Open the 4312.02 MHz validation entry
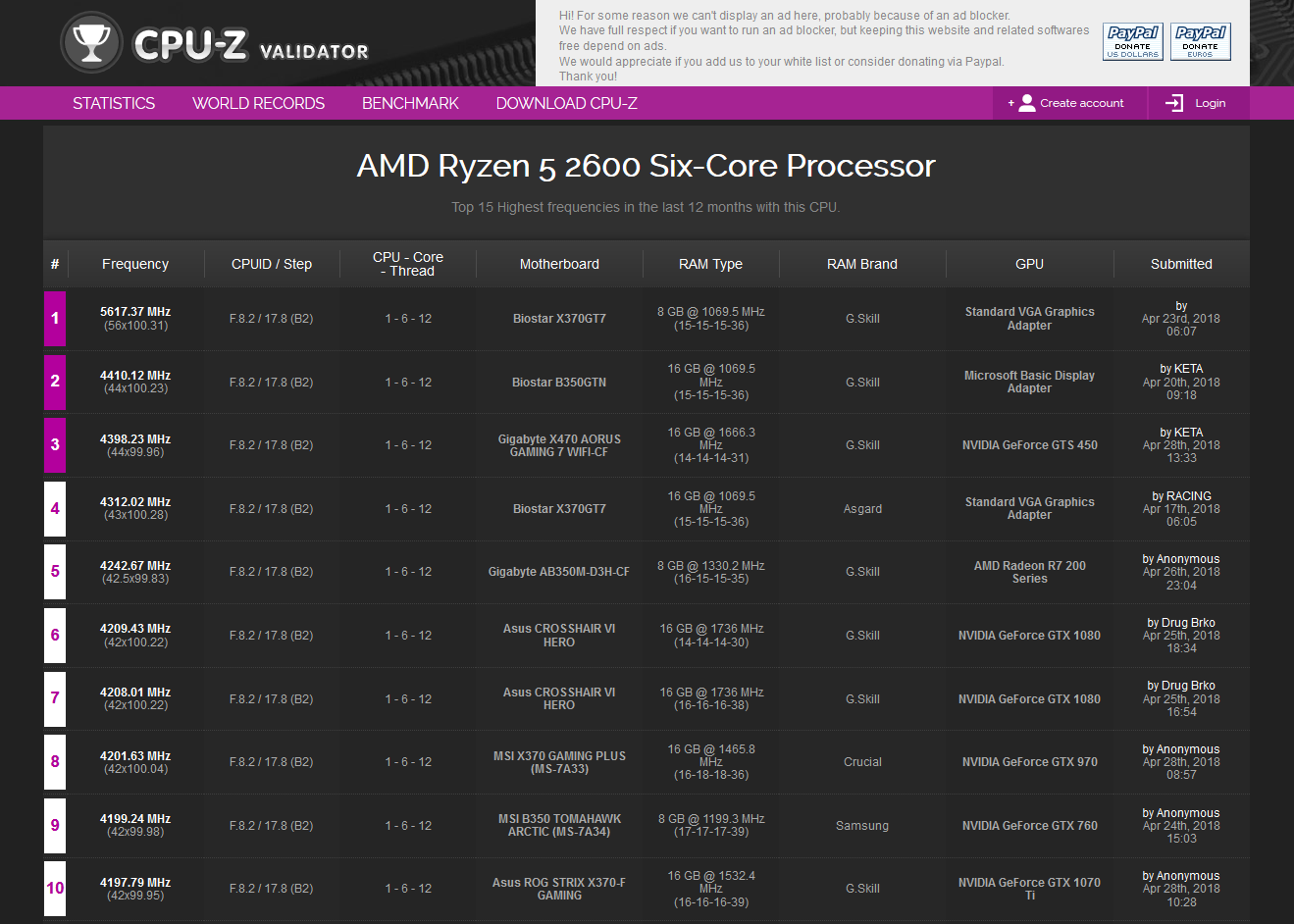Image resolution: width=1294 pixels, height=924 pixels. (135, 502)
